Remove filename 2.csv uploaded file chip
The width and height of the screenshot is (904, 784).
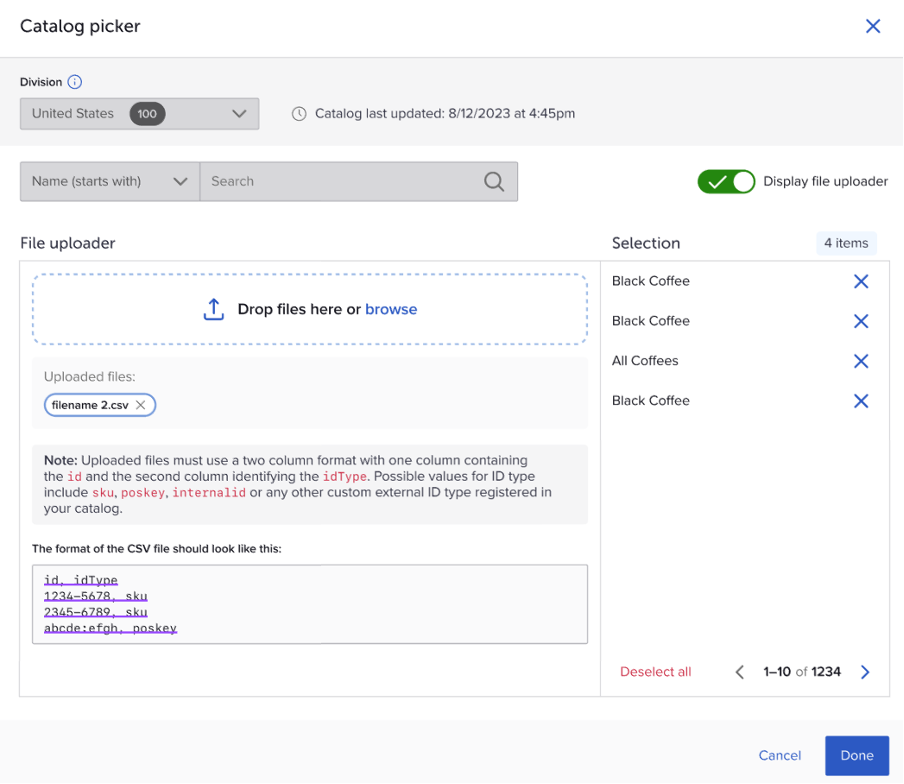141,405
